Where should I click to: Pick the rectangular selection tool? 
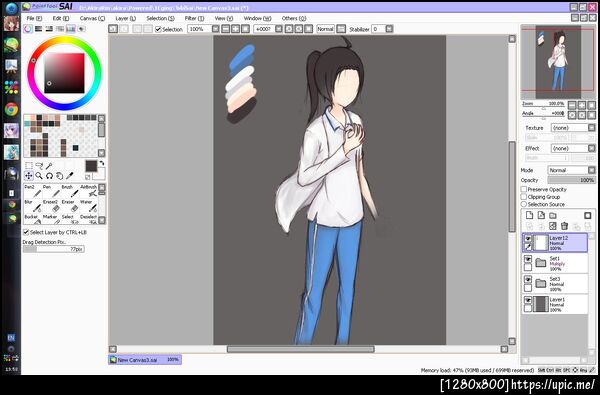pos(29,166)
